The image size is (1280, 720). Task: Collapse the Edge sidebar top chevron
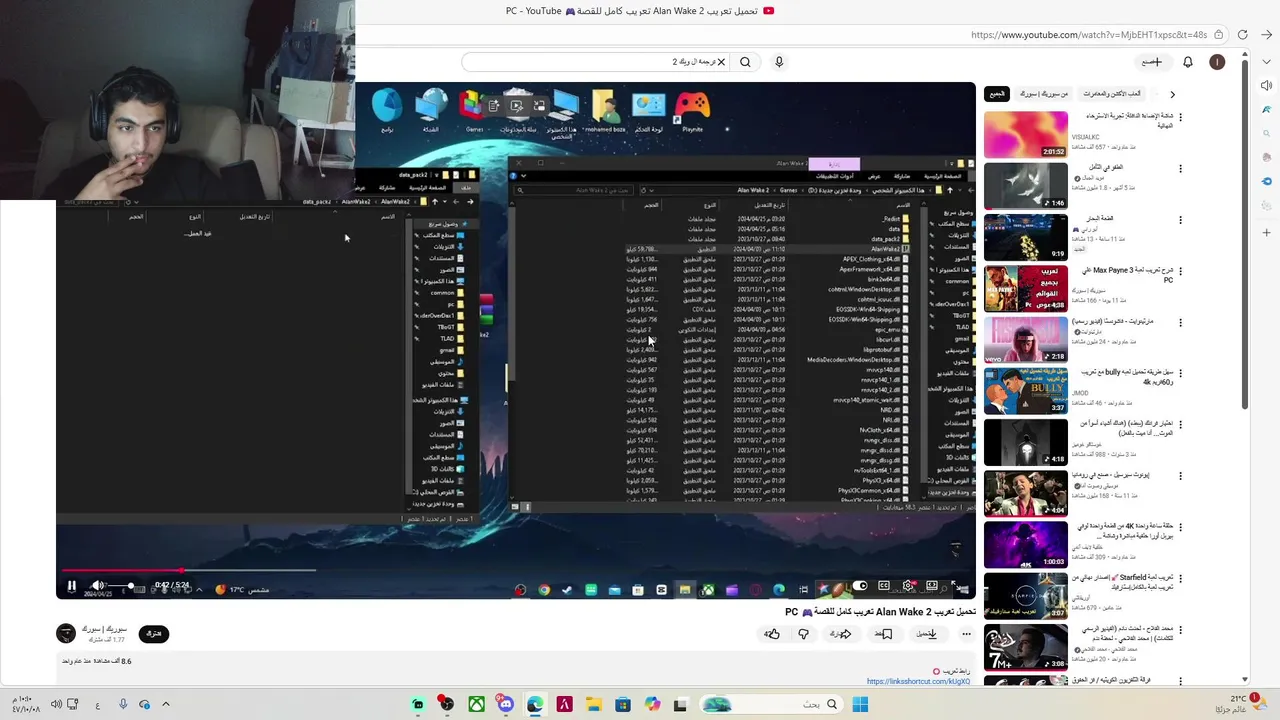coord(1266,62)
